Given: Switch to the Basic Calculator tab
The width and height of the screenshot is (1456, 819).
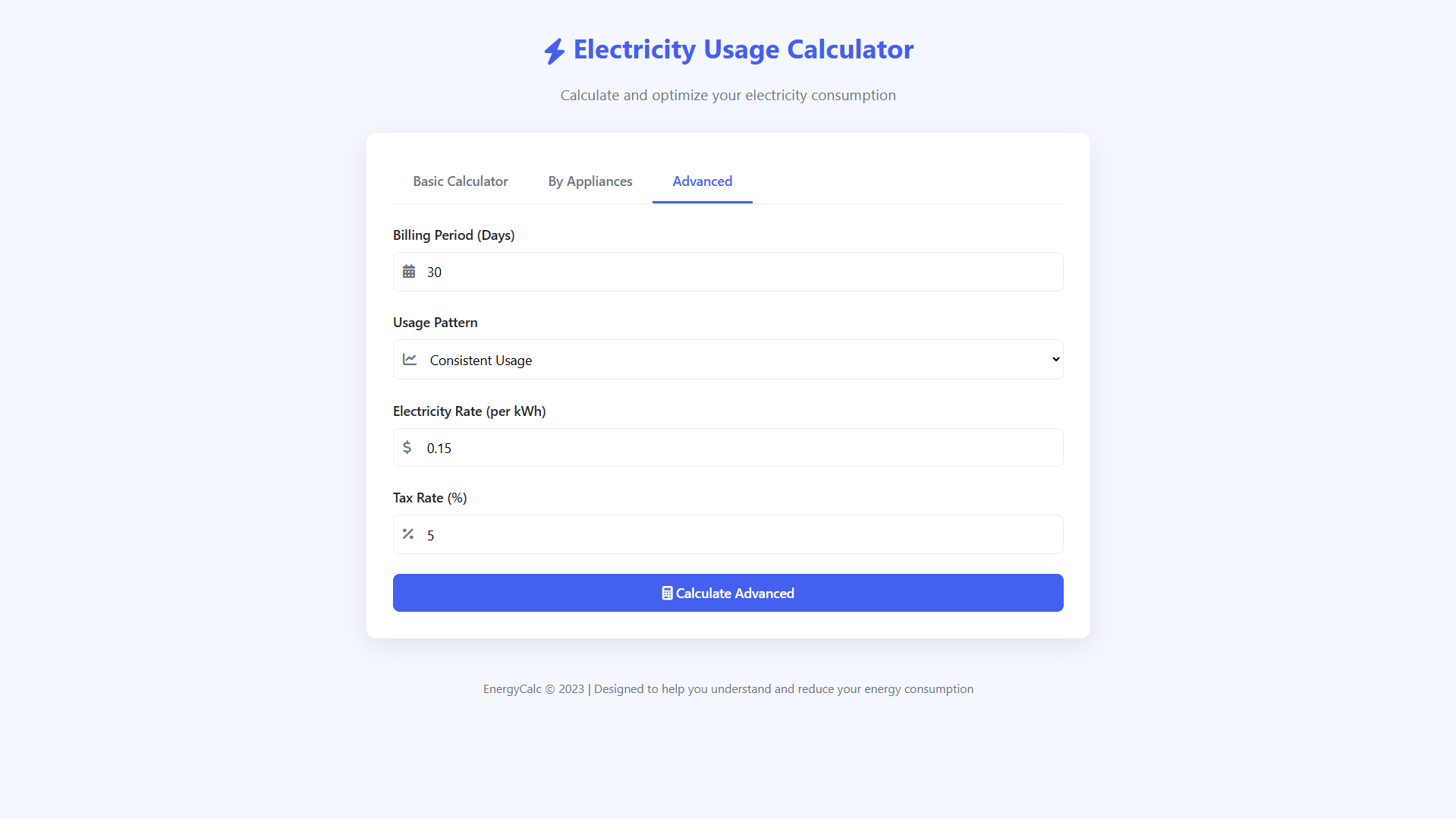Looking at the screenshot, I should click(x=461, y=181).
